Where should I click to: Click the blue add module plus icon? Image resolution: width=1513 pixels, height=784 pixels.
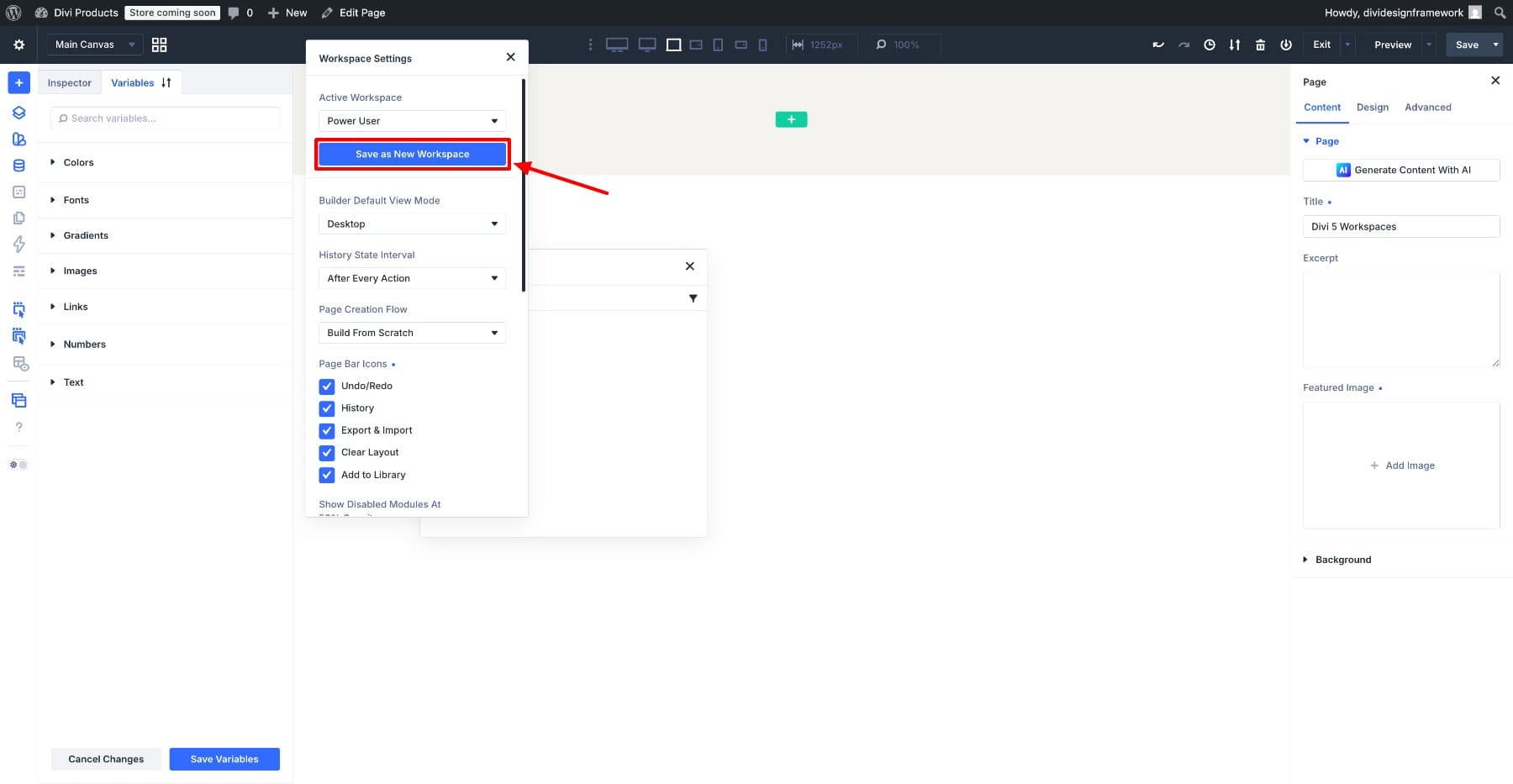[18, 82]
